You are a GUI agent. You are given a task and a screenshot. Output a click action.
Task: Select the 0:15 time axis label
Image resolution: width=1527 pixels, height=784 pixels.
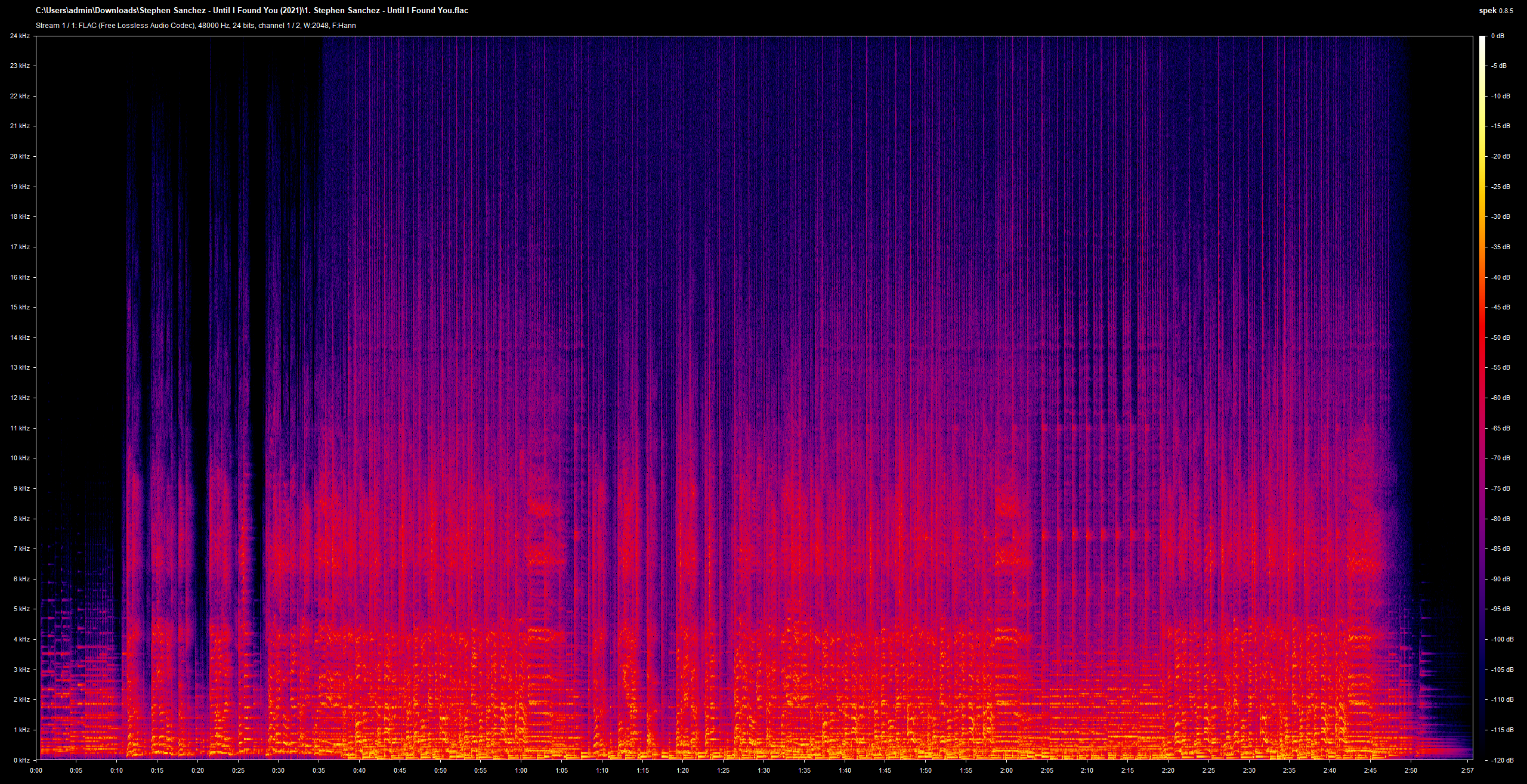157,770
